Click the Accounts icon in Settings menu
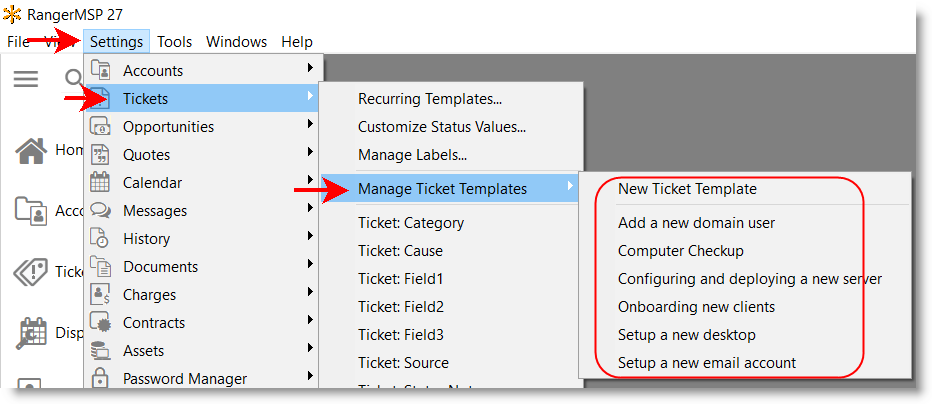This screenshot has height=404, width=932. pos(100,71)
